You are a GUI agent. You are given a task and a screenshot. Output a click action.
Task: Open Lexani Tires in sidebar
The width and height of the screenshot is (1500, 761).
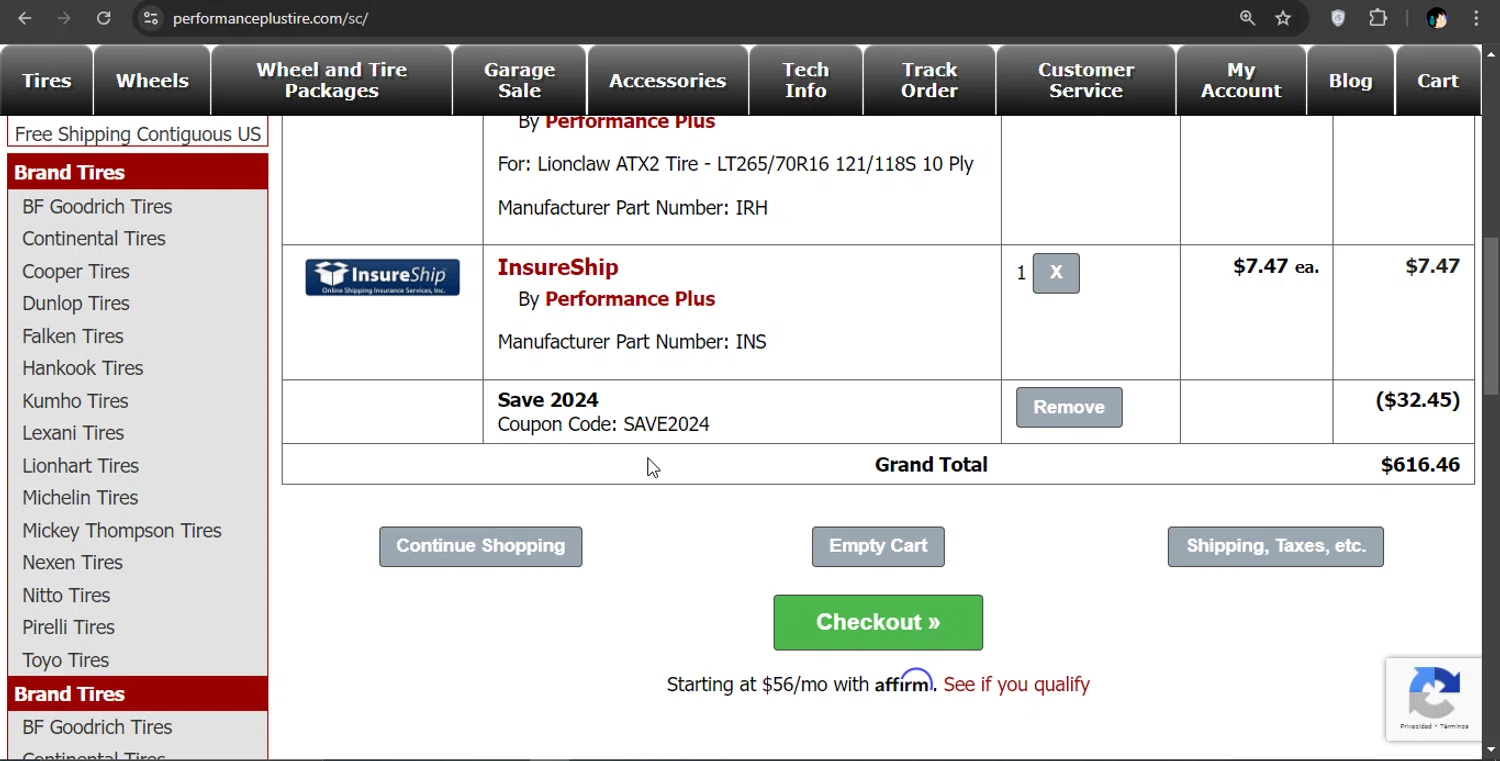tap(73, 433)
